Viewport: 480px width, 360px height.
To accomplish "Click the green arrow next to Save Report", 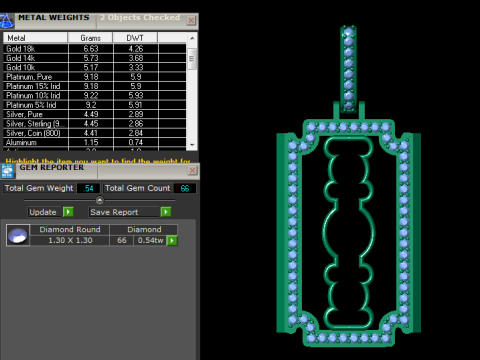I will pyautogui.click(x=166, y=212).
